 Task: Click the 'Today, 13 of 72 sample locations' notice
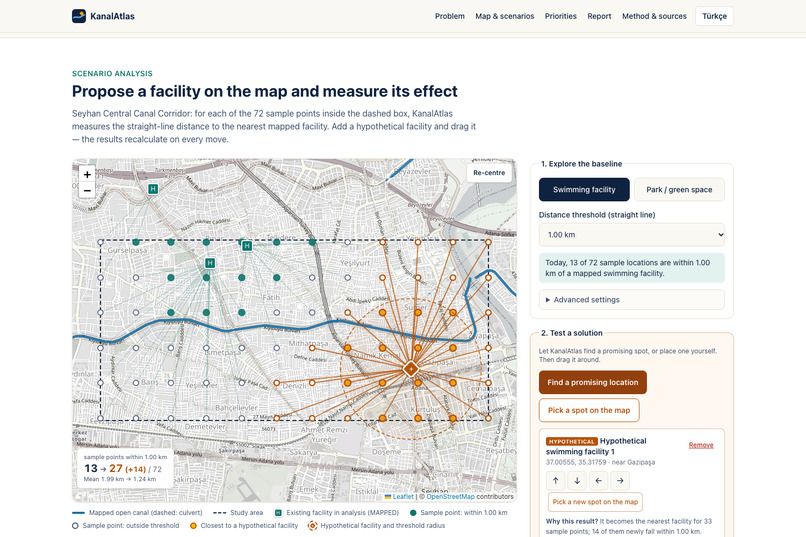click(632, 268)
